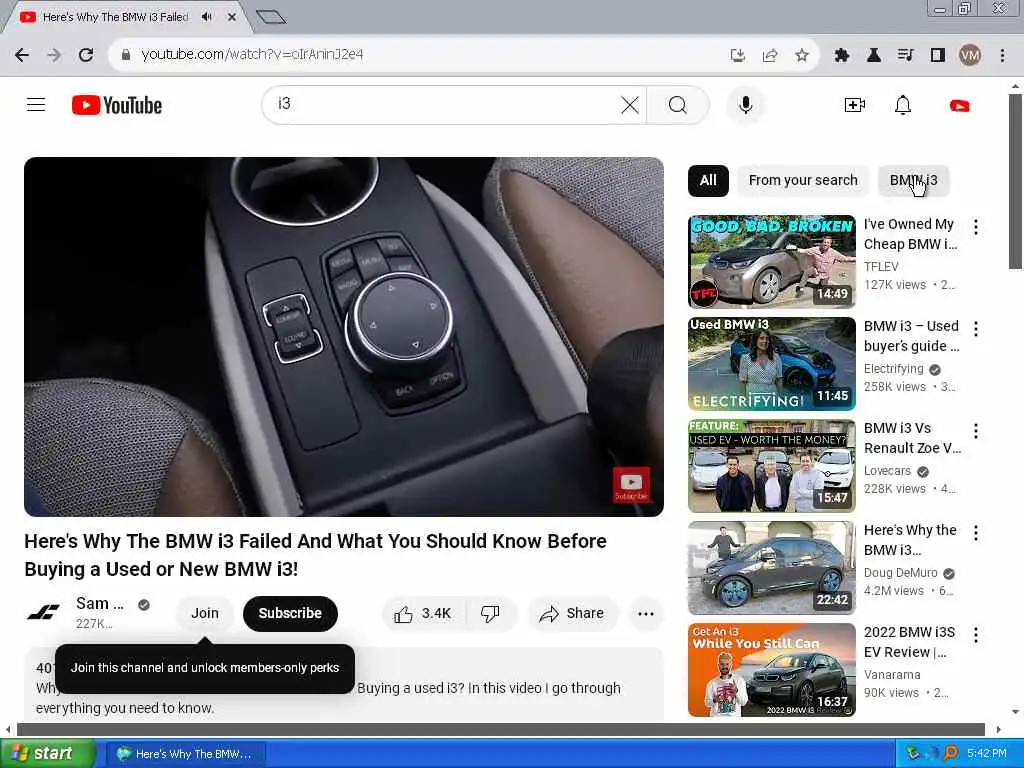Click the Chrome Labs flask icon
The width and height of the screenshot is (1024, 768).
[873, 56]
